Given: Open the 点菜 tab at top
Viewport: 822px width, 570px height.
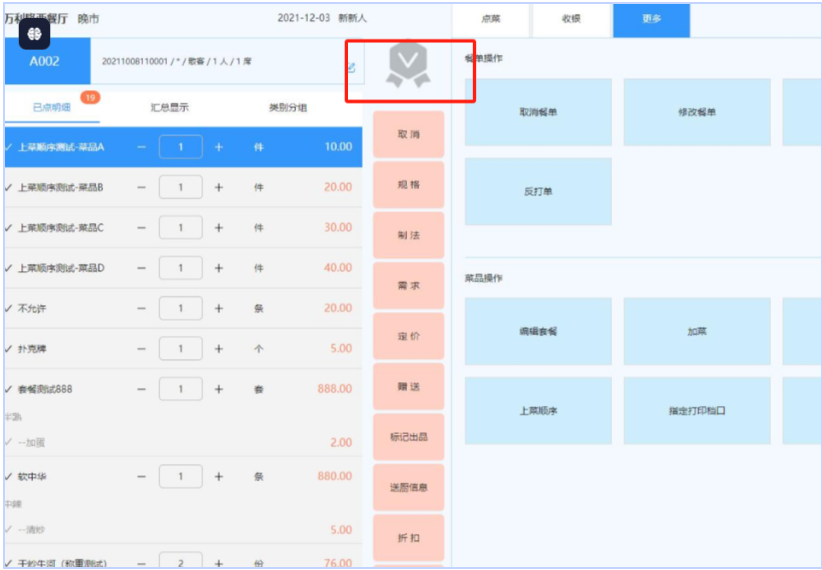Looking at the screenshot, I should click(x=491, y=19).
